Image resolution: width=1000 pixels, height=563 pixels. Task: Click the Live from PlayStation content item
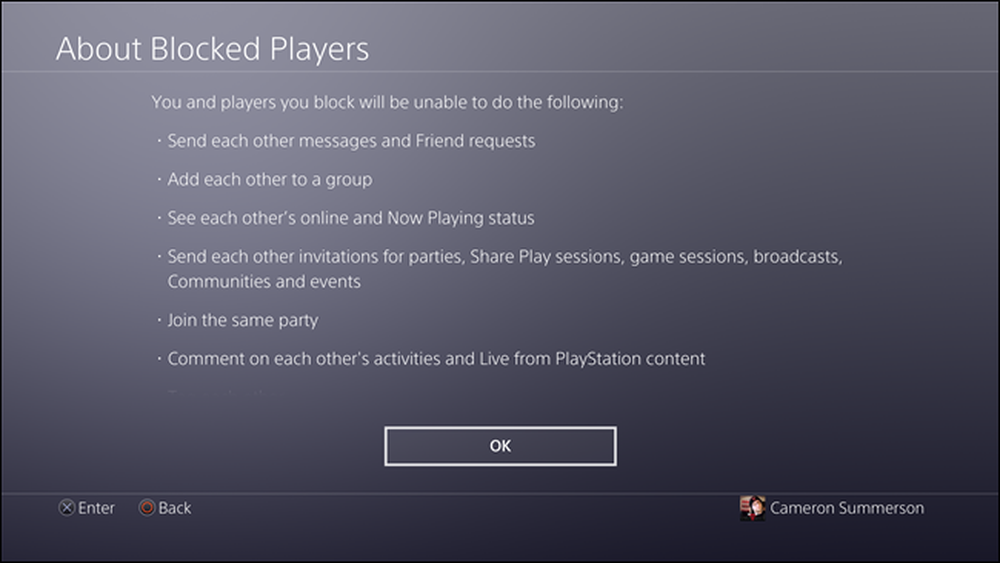436,358
